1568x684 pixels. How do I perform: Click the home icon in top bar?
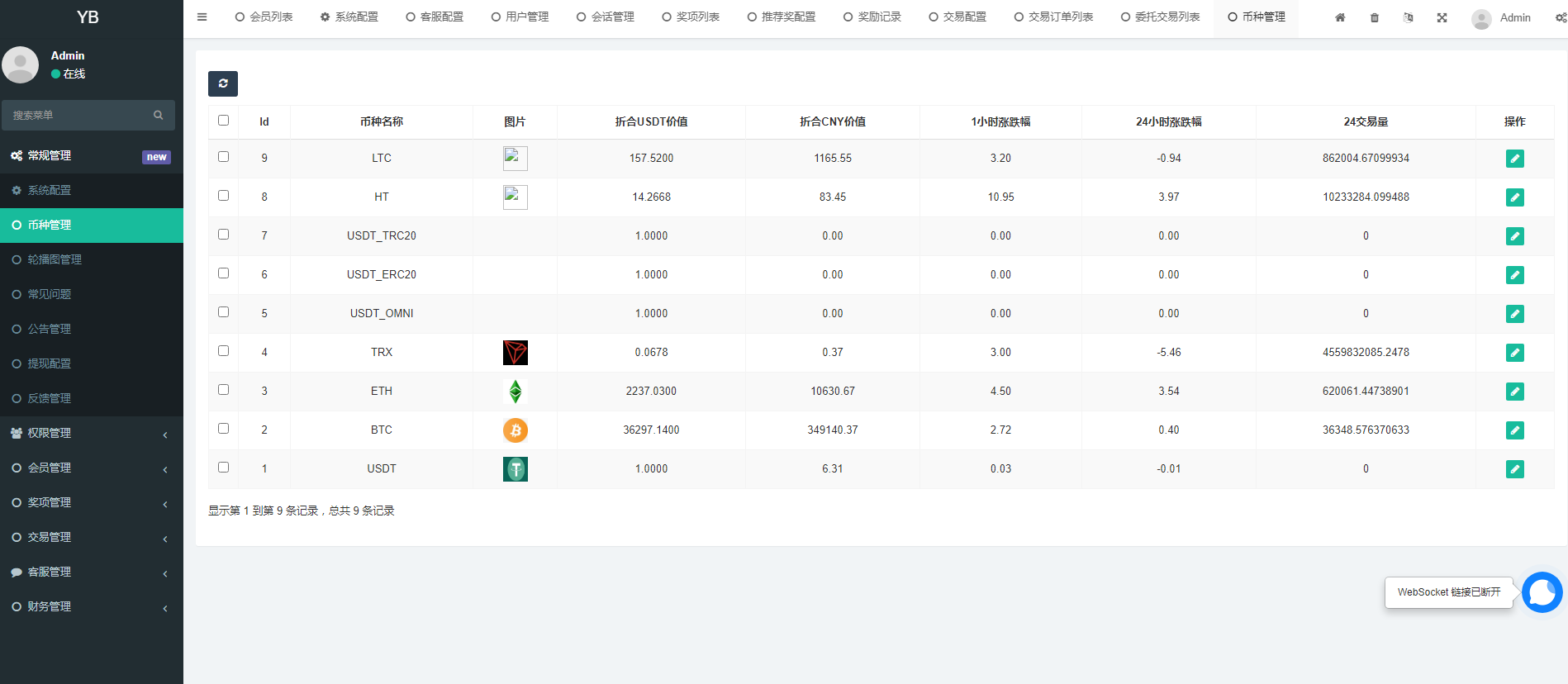click(1340, 17)
